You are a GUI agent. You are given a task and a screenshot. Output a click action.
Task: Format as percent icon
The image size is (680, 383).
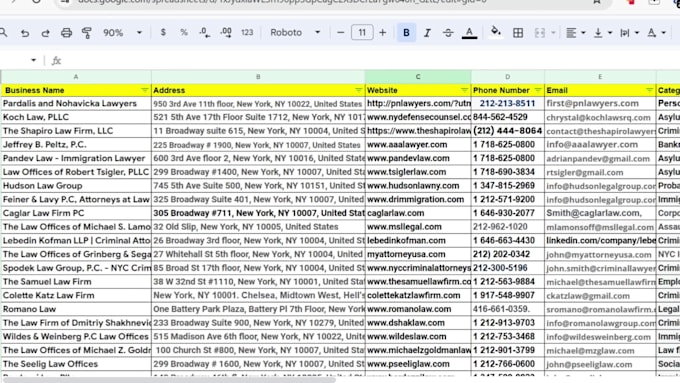click(x=184, y=33)
